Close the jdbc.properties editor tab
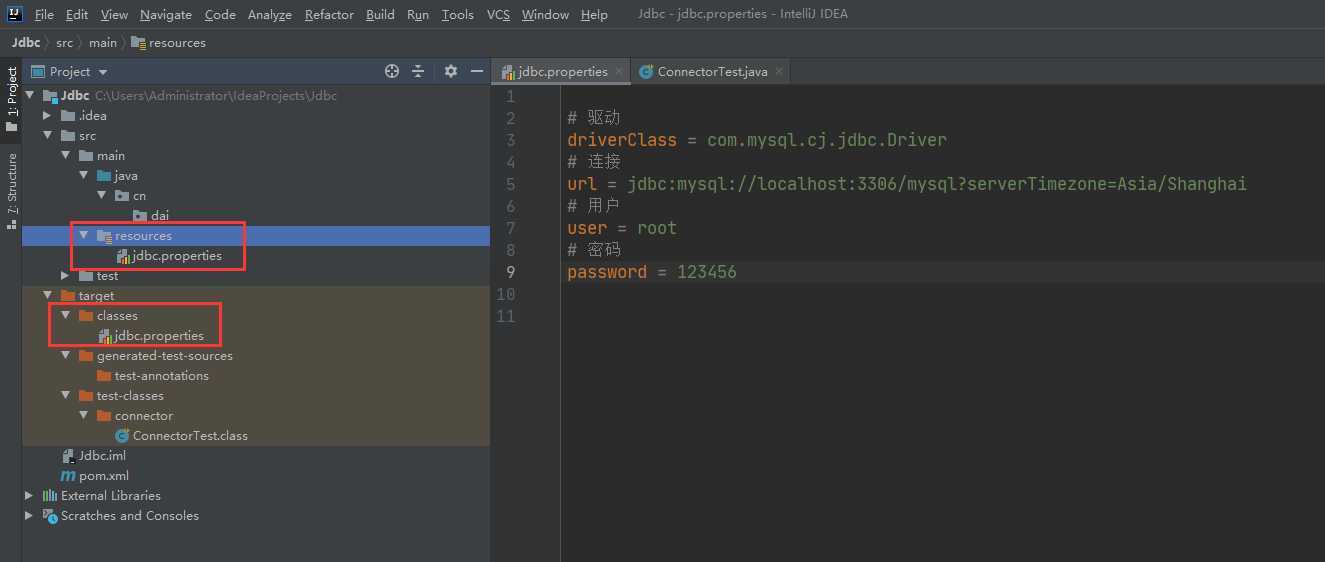This screenshot has height=562, width=1325. 620,72
